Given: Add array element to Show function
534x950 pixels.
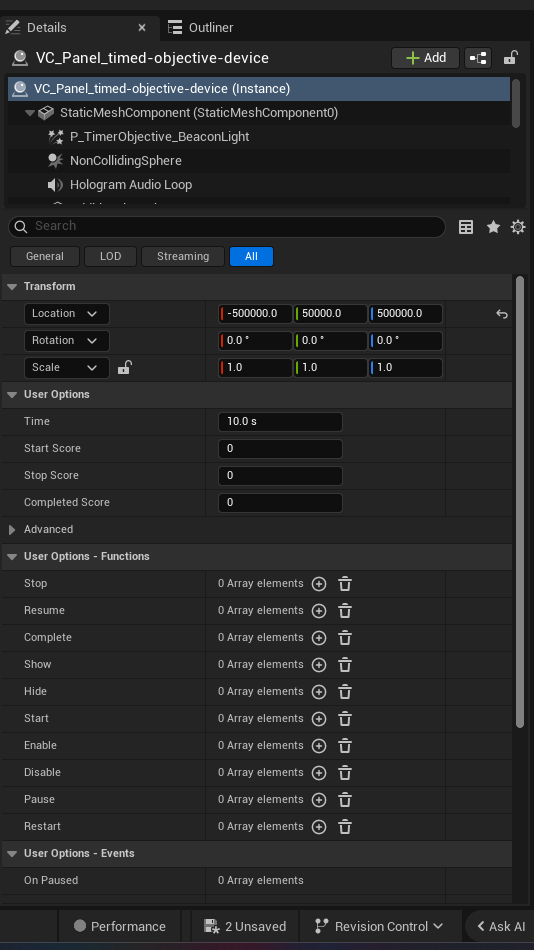Looking at the screenshot, I should click(x=319, y=665).
